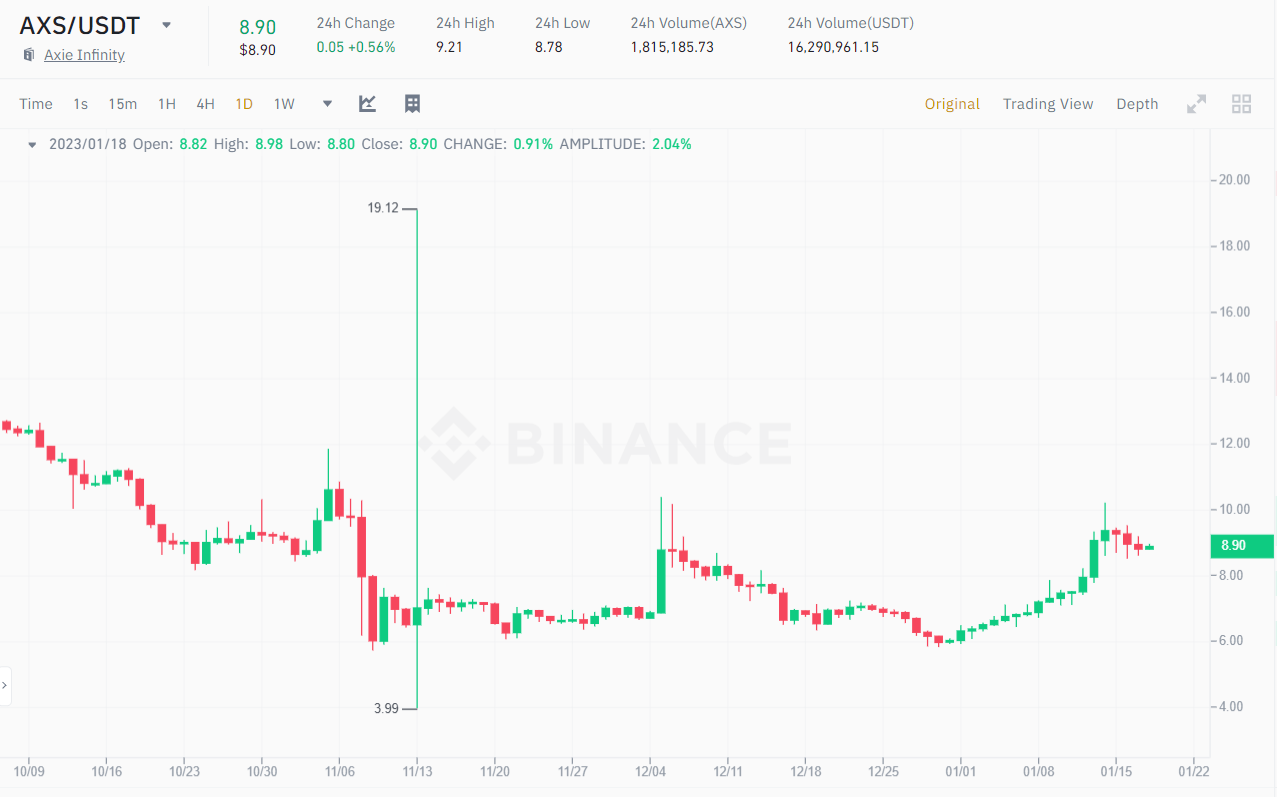Expand the left side panel chevron
Screen dimensions: 1277x797
pyautogui.click(x=5, y=686)
